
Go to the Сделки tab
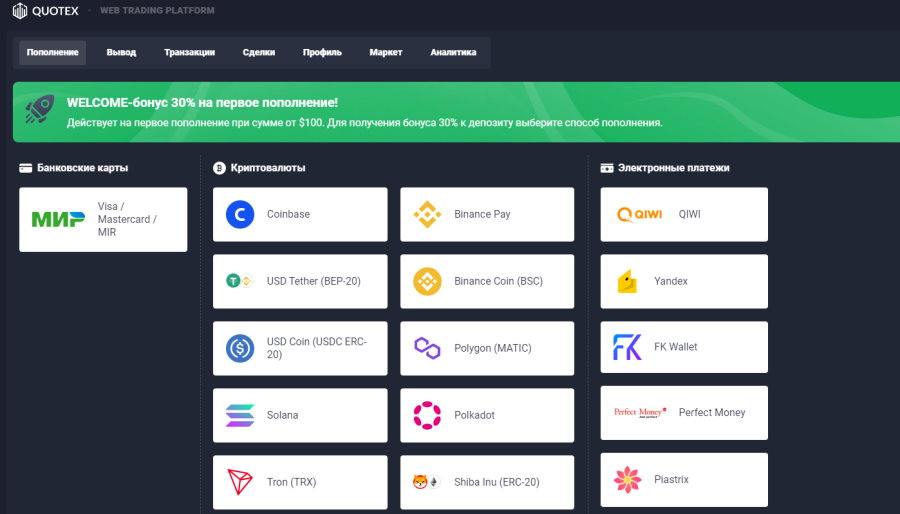click(x=259, y=53)
